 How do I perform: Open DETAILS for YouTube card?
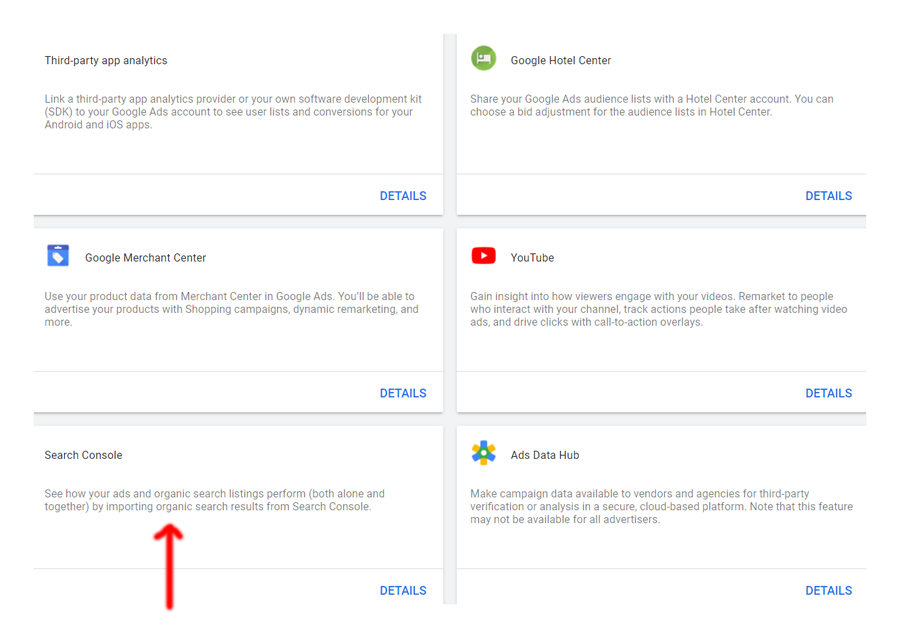pyautogui.click(x=828, y=394)
